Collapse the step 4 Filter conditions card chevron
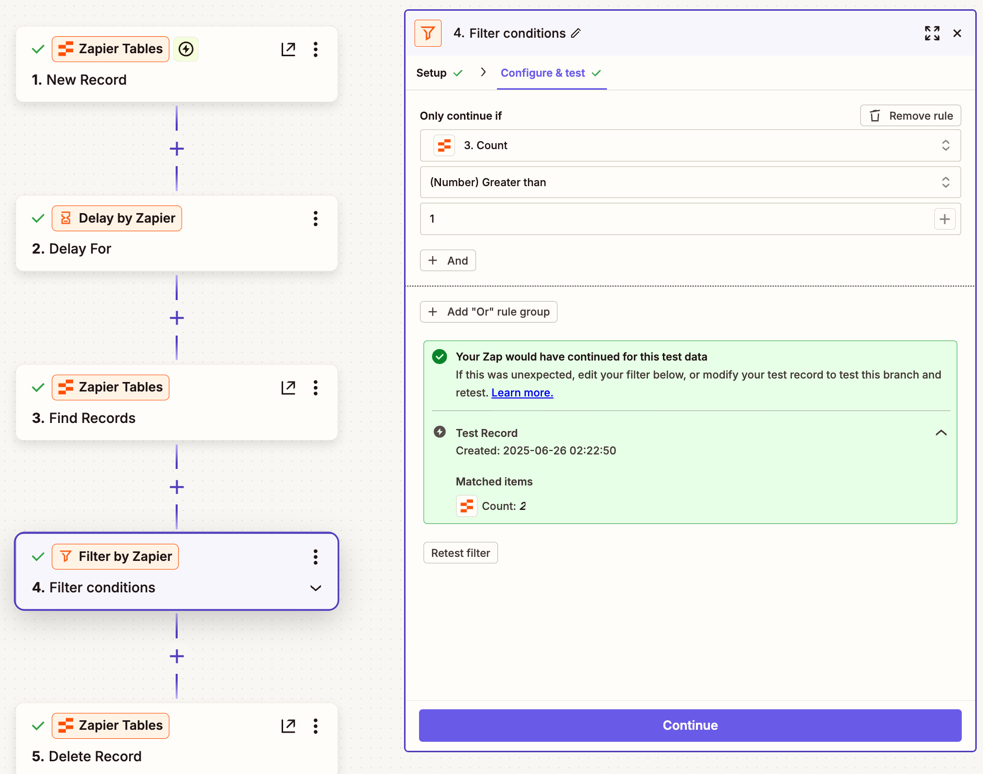 [x=315, y=588]
